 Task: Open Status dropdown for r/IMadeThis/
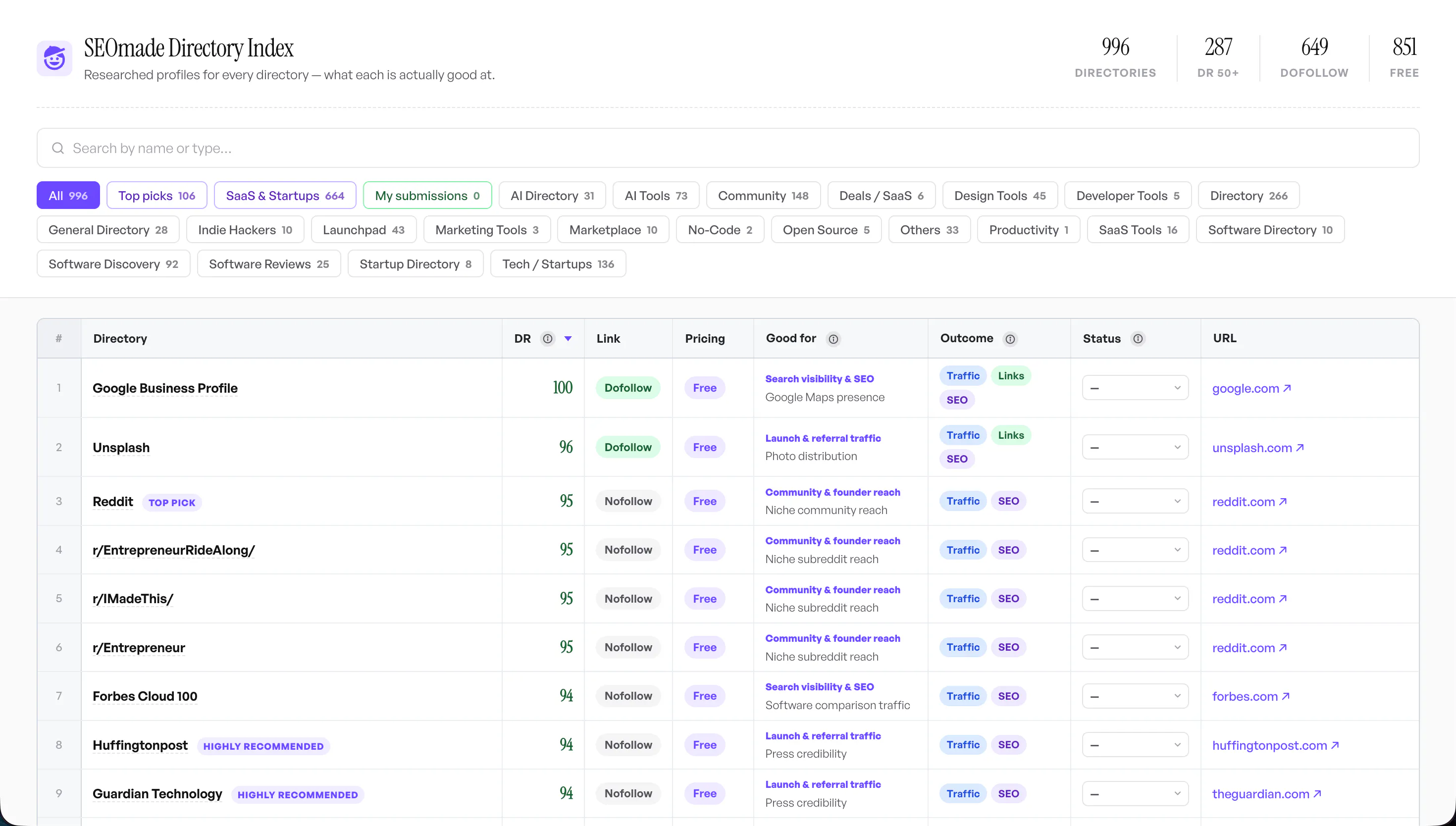(x=1135, y=599)
